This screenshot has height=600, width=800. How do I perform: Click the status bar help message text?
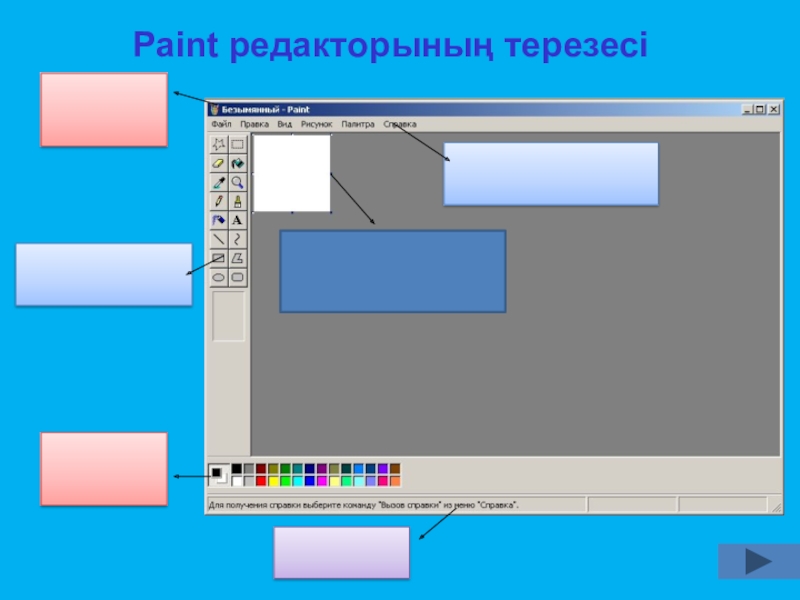pyautogui.click(x=363, y=505)
